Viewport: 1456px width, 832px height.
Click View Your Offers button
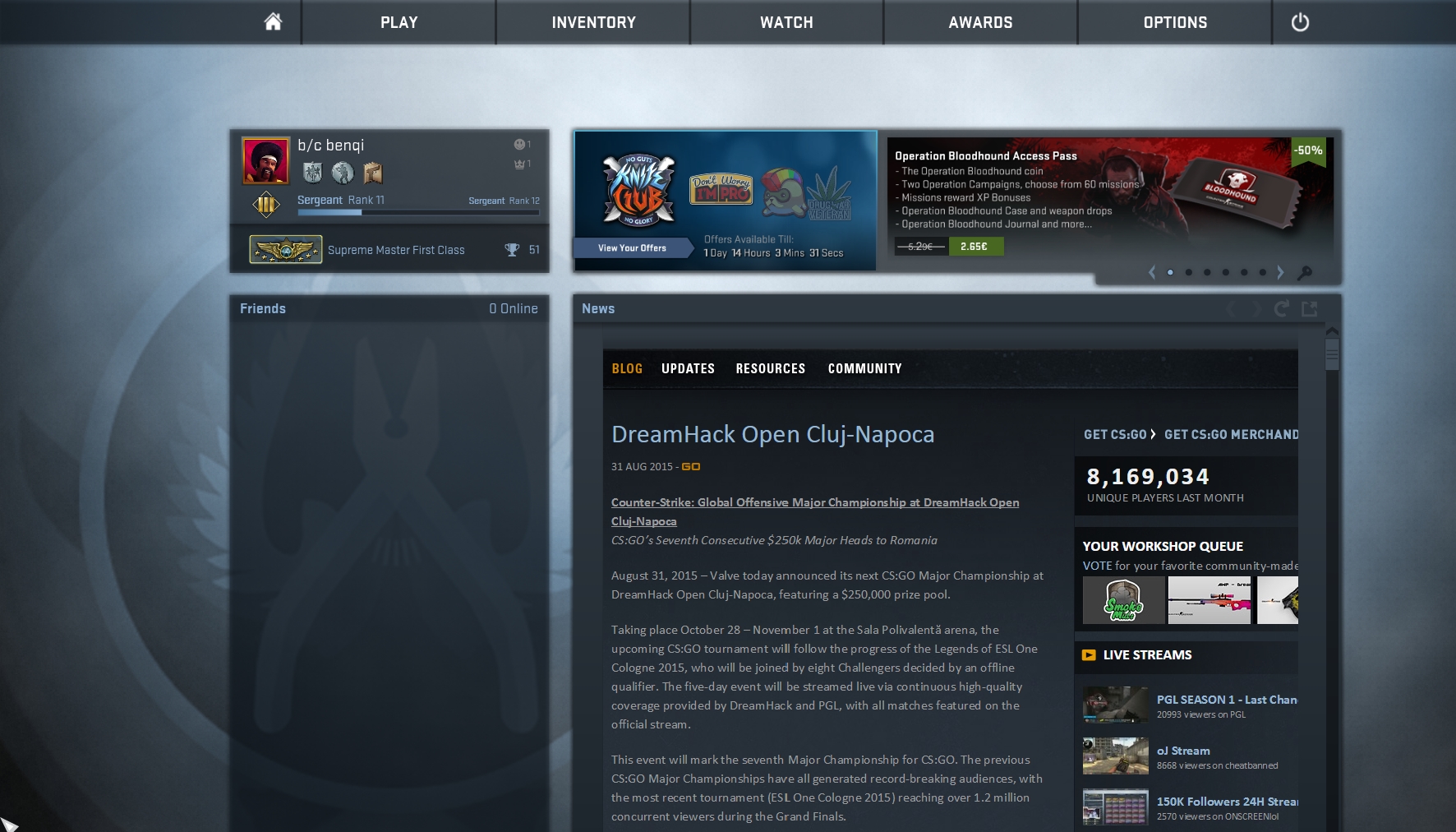pos(632,247)
